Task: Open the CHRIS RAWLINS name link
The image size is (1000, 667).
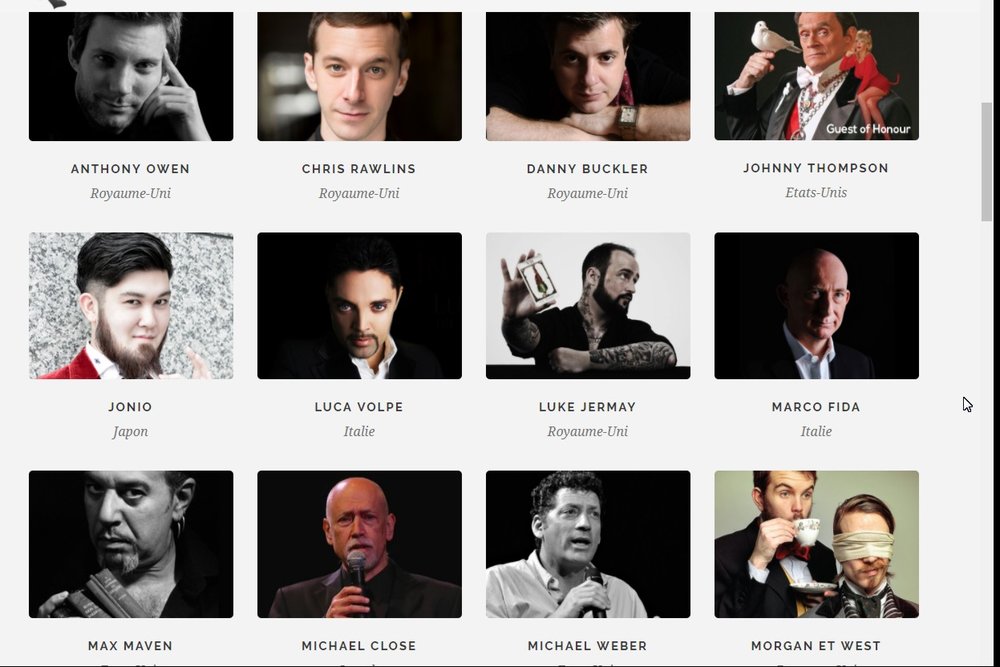Action: [x=359, y=169]
